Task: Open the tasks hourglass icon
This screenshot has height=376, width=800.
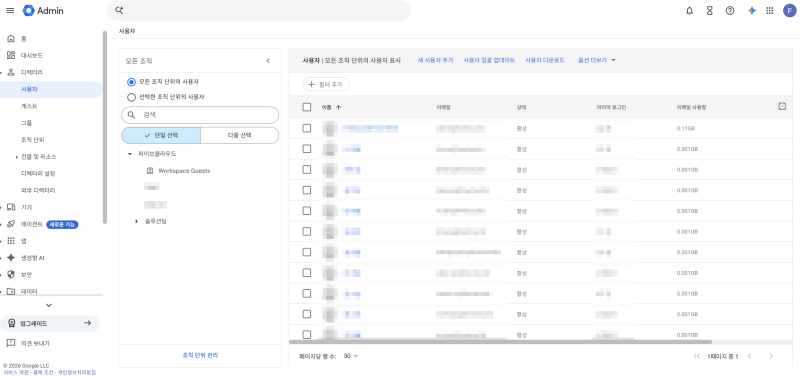Action: click(709, 11)
